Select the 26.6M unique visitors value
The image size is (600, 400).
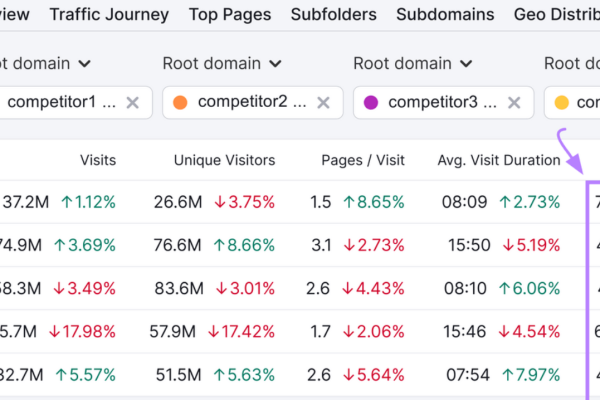178,202
